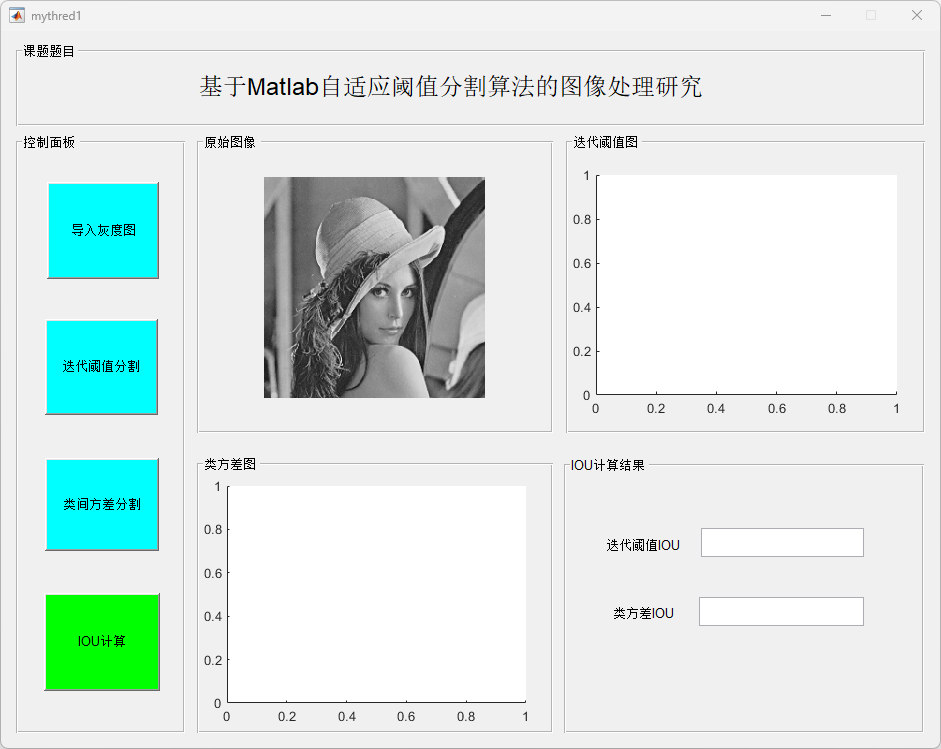The height and width of the screenshot is (749, 941).
Task: Start 类间方差分割 segmentation
Action: 102,504
